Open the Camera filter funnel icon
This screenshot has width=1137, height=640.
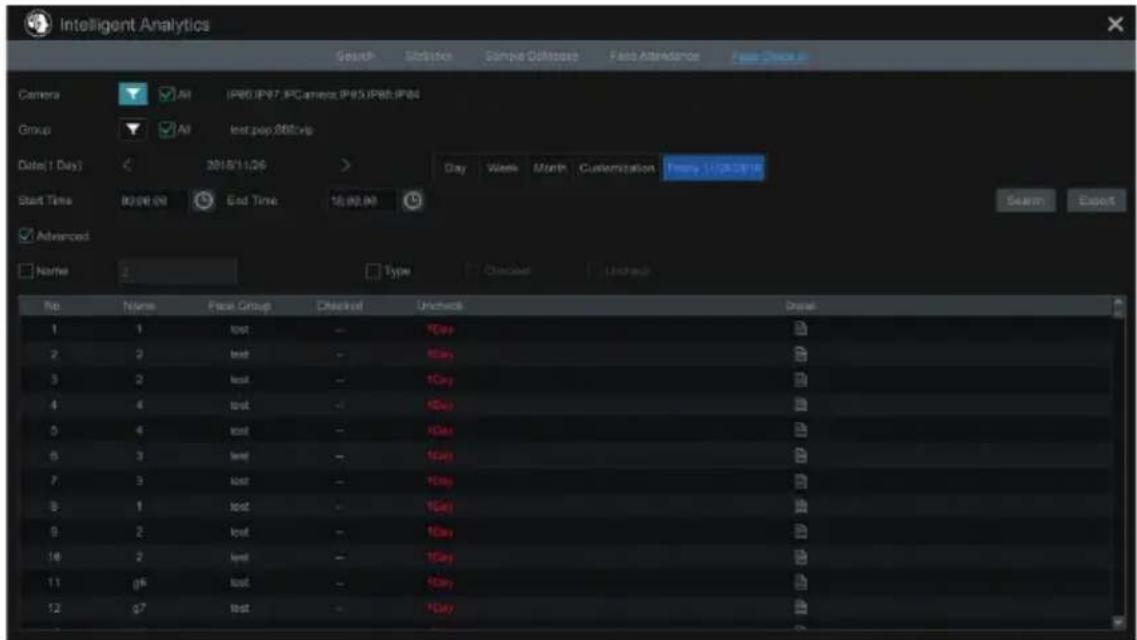[133, 94]
